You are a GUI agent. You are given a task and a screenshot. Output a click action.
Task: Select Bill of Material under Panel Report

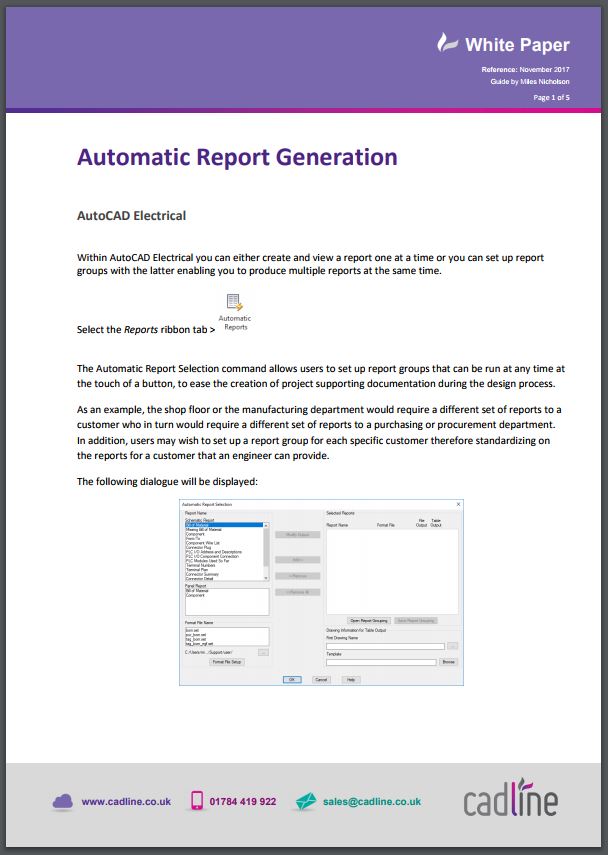(x=197, y=591)
